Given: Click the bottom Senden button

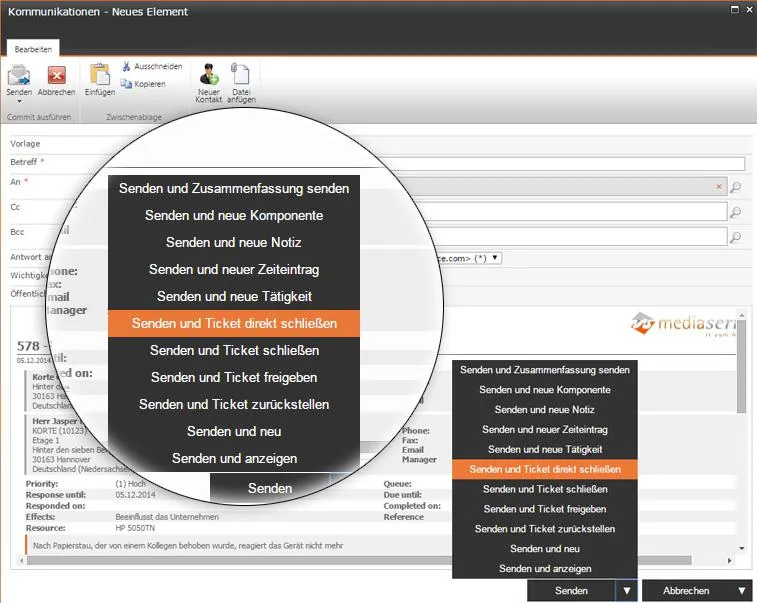Looking at the screenshot, I should (x=571, y=590).
